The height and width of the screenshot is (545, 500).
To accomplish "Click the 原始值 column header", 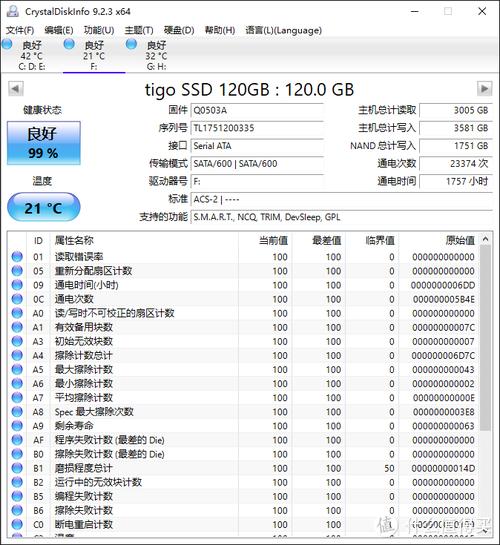I will (x=439, y=240).
